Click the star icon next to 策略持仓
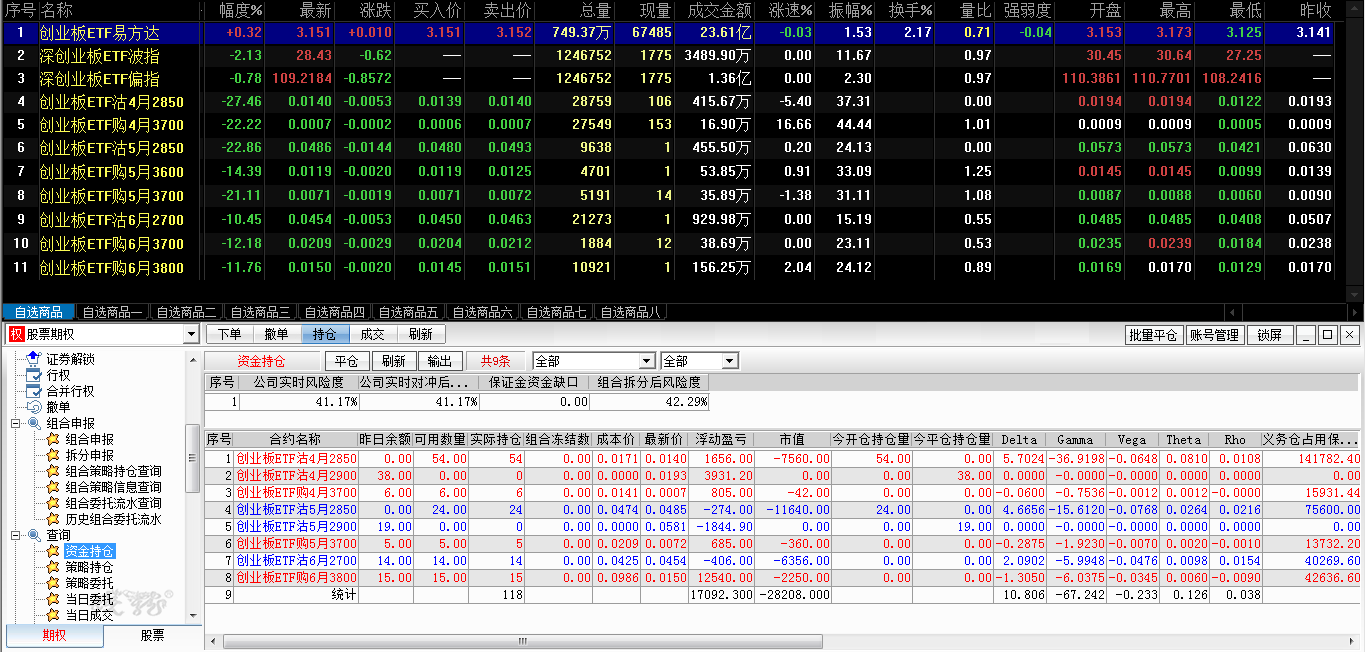This screenshot has height=652, width=1365. 53,567
